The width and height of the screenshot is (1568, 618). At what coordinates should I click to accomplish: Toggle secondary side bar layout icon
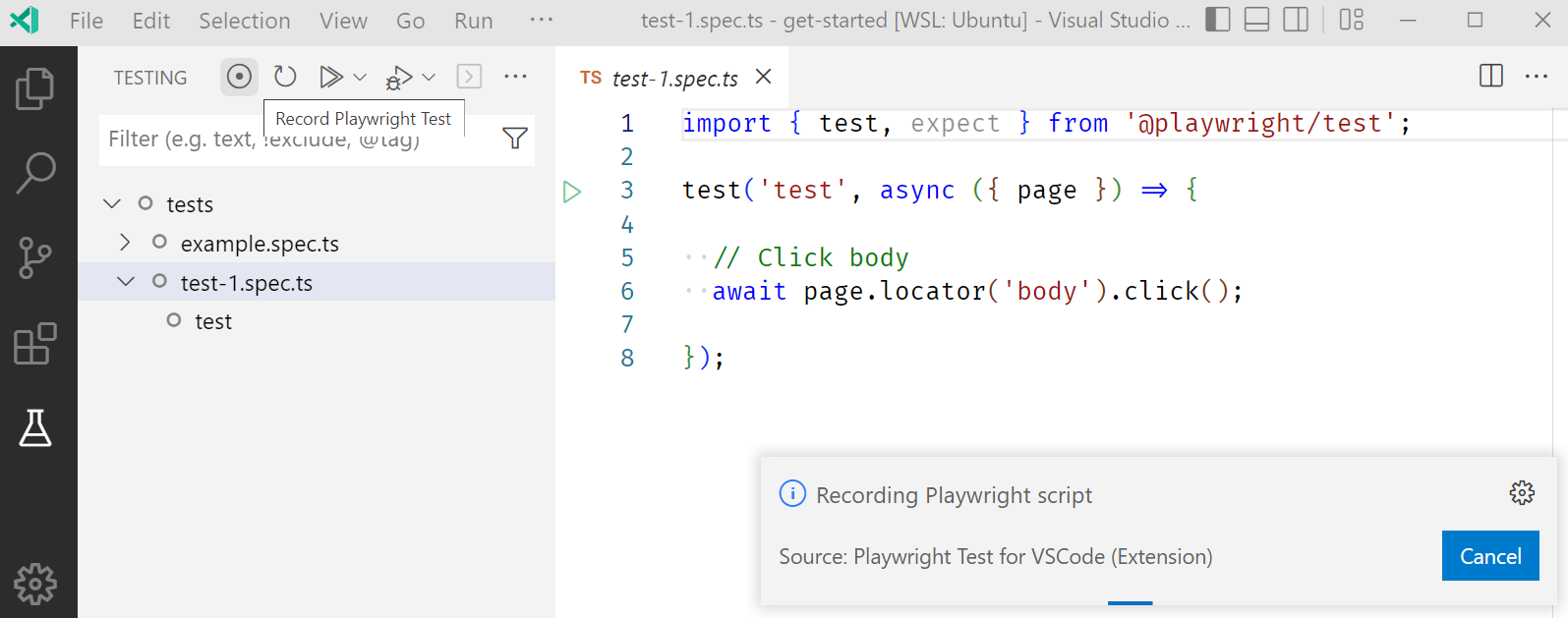click(x=1296, y=20)
